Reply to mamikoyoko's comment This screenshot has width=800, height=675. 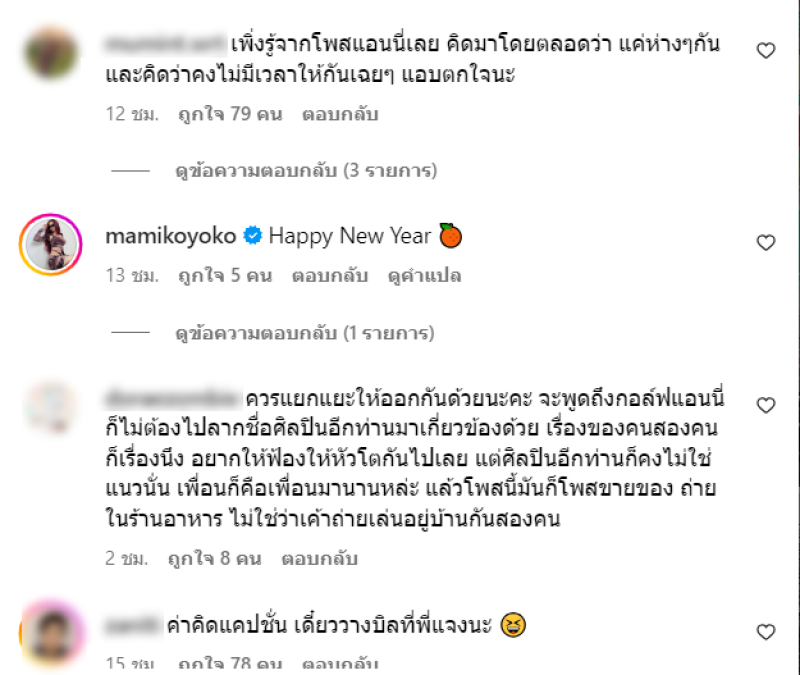tap(330, 276)
